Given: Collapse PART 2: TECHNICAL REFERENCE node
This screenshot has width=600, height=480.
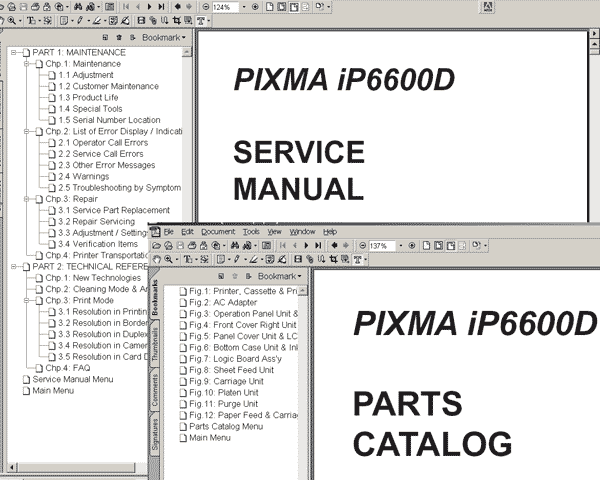Looking at the screenshot, I should coord(13,266).
